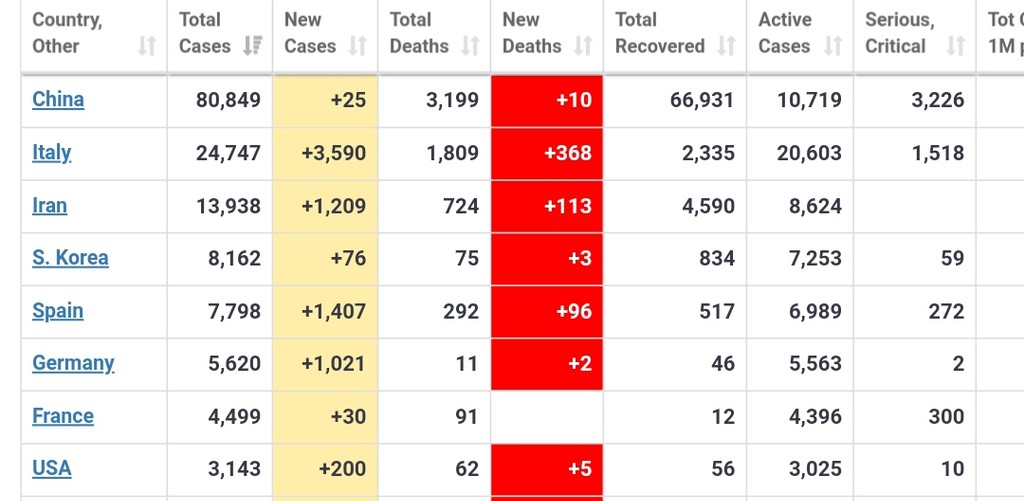Sort by Total Recovered arrows icon

727,46
